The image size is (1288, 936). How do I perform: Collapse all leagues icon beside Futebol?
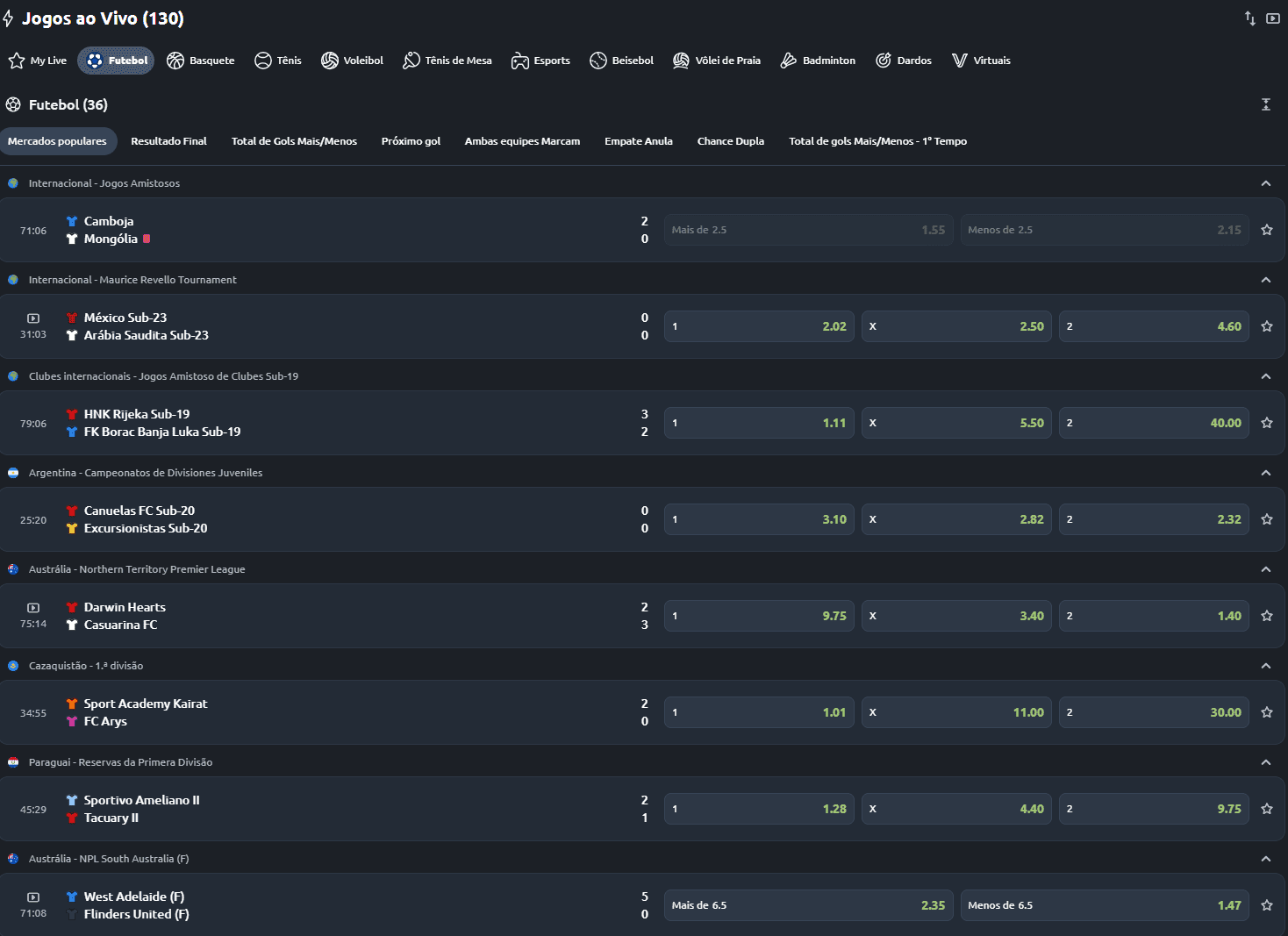coord(1265,104)
